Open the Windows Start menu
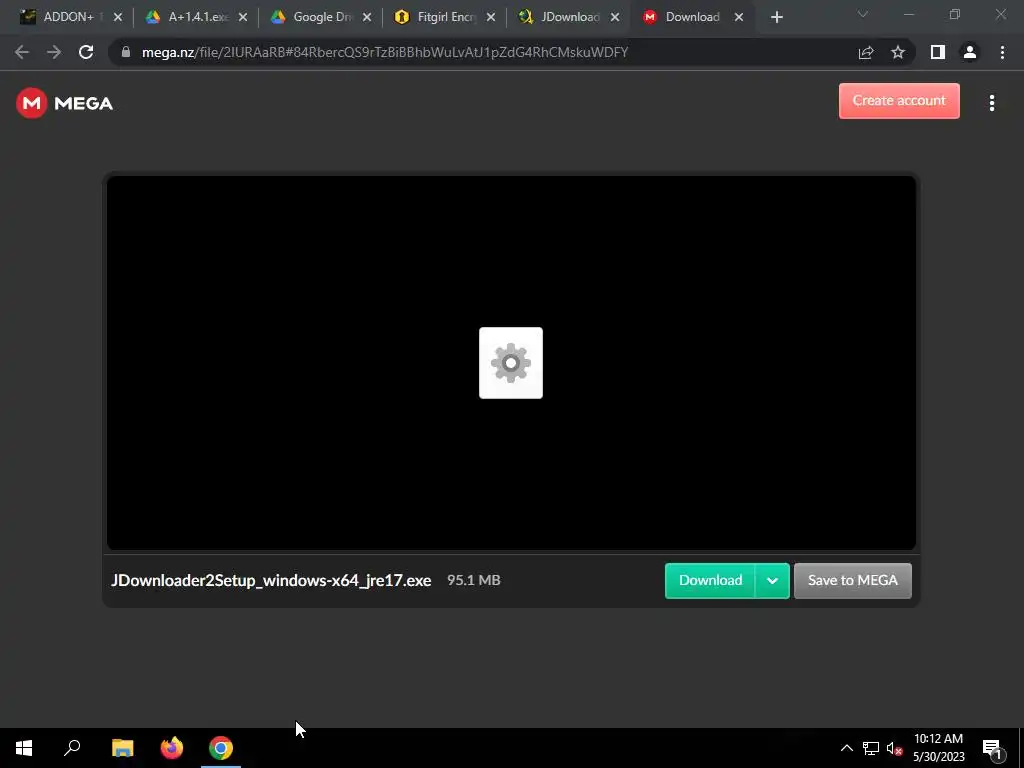 pyautogui.click(x=24, y=748)
